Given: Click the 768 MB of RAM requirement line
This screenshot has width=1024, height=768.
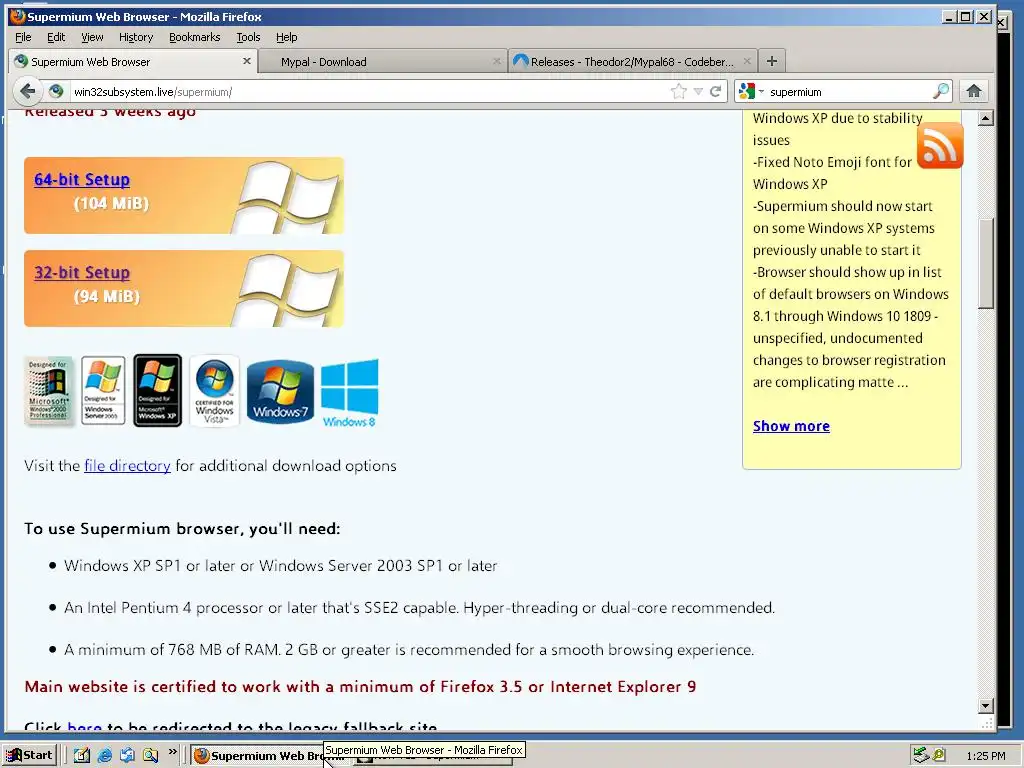Looking at the screenshot, I should (409, 650).
